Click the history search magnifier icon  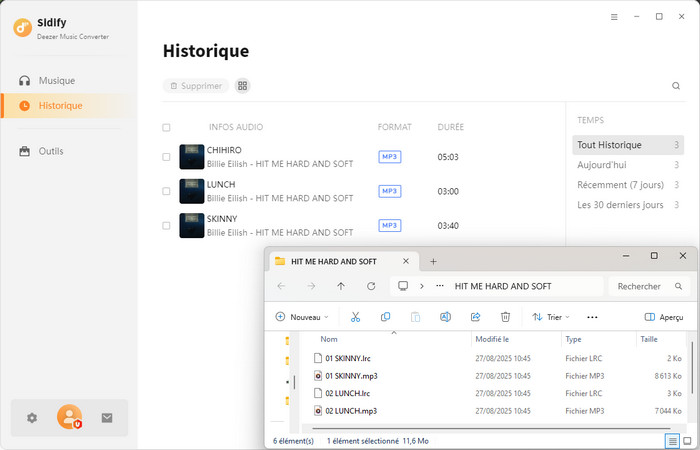[676, 86]
